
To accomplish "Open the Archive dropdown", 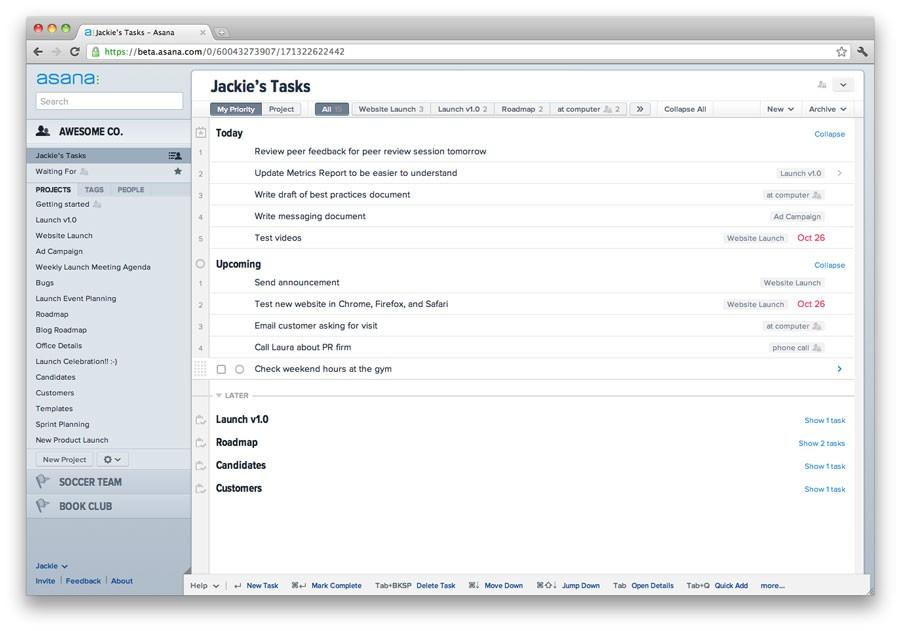I will [x=827, y=109].
